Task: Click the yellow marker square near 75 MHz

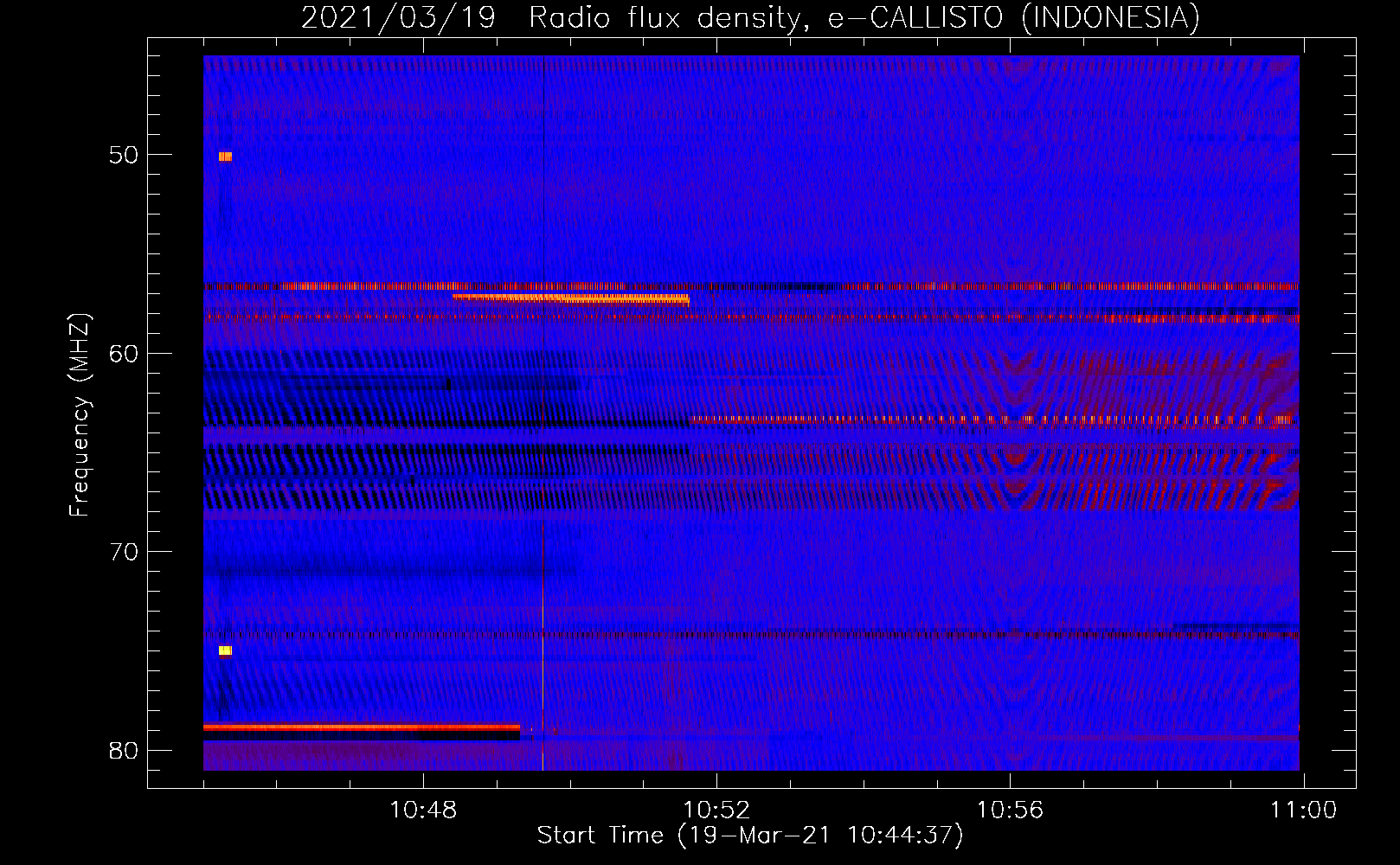Action: [225, 650]
